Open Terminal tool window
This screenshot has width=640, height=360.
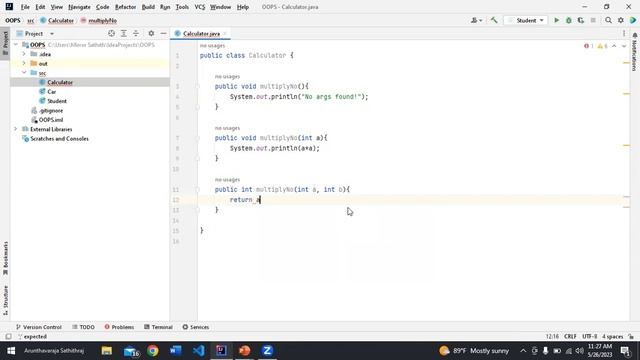click(158, 327)
